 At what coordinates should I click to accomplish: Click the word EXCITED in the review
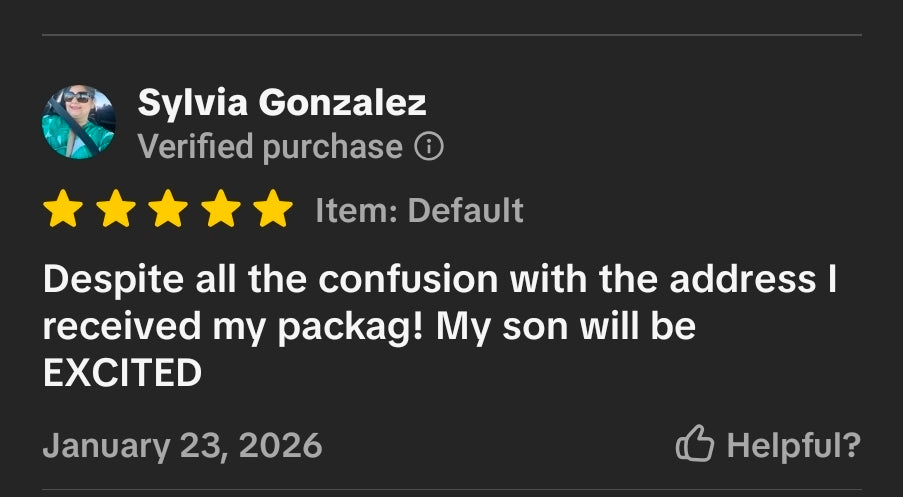123,373
